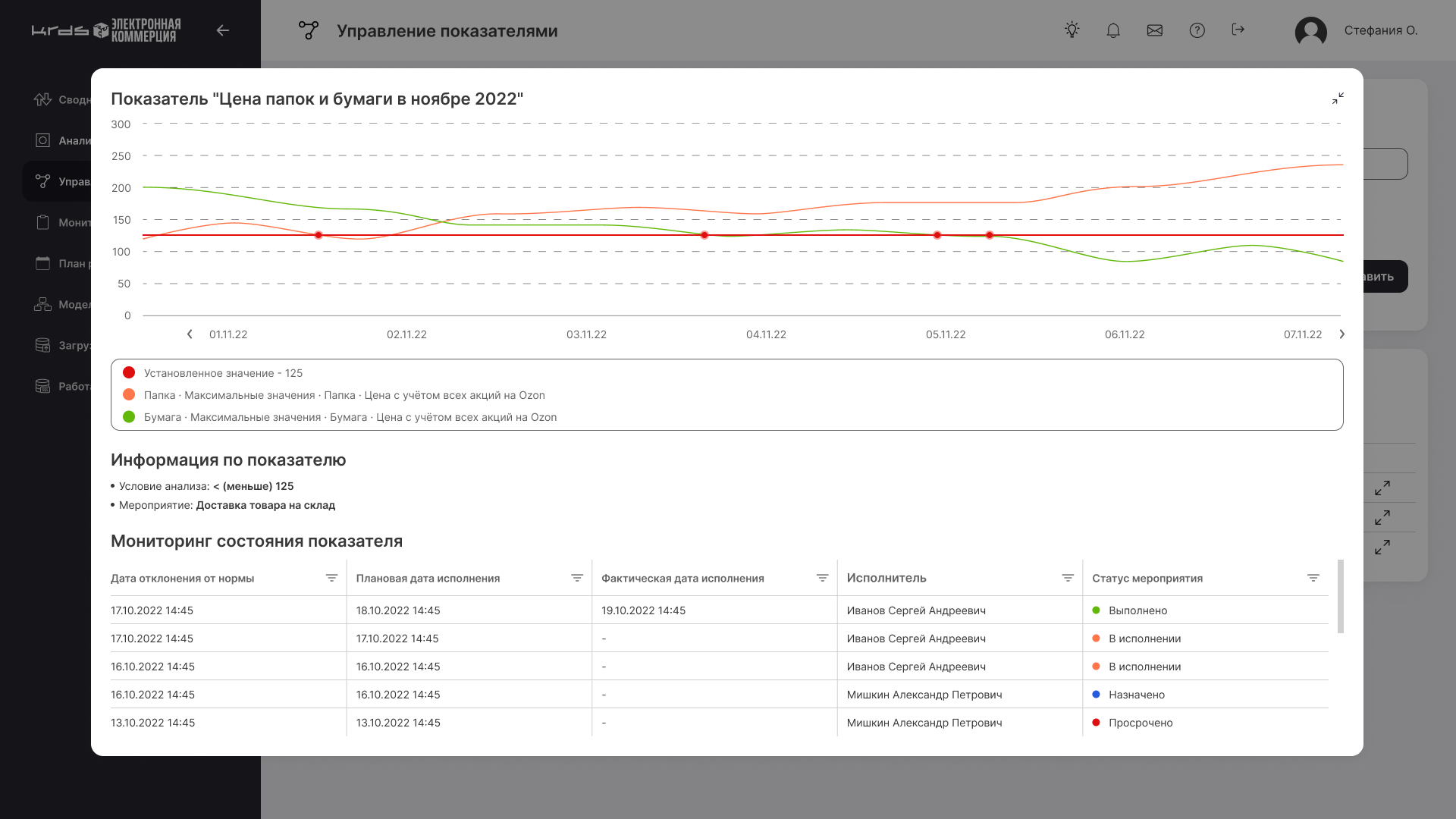1456x819 pixels.
Task: Click the monitoring table vertical scrollbar
Action: click(1340, 596)
